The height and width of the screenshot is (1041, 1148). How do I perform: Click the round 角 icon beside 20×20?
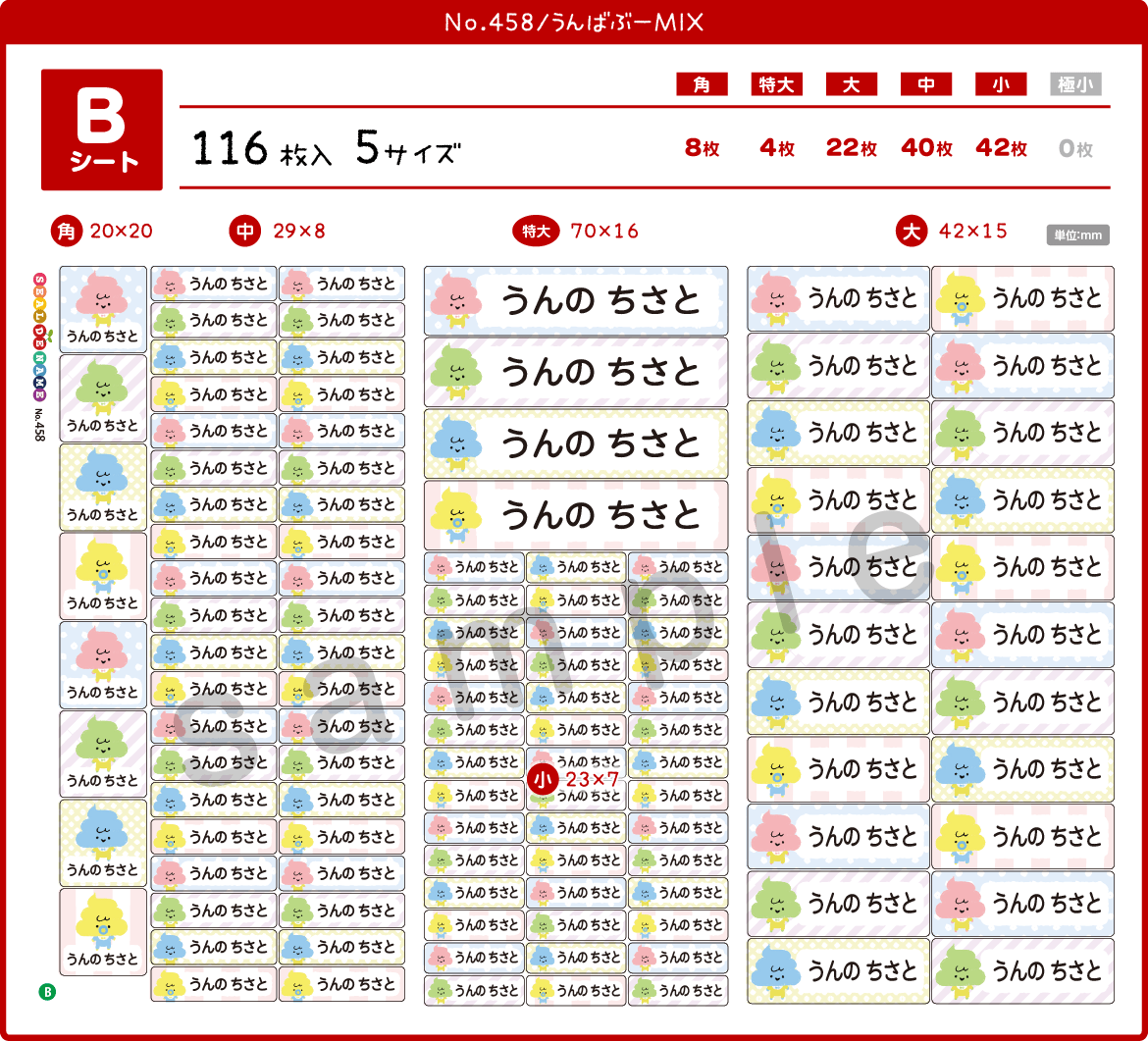[x=66, y=232]
